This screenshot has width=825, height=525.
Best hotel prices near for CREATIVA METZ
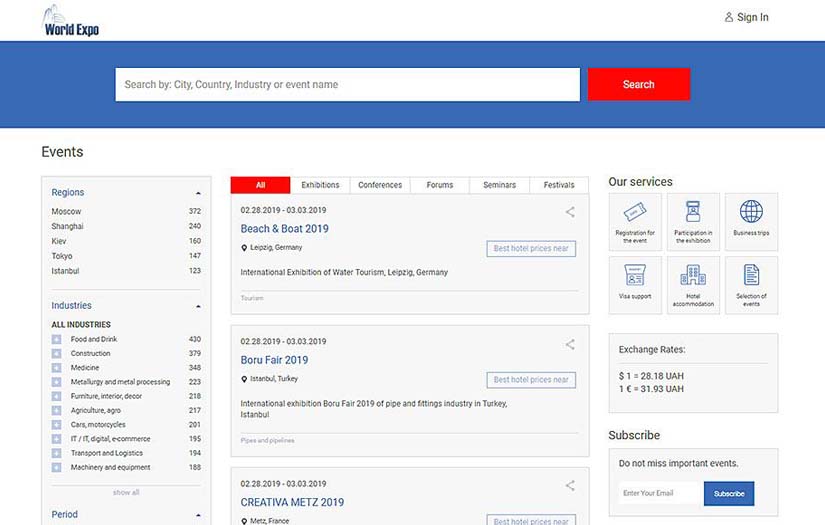[531, 520]
